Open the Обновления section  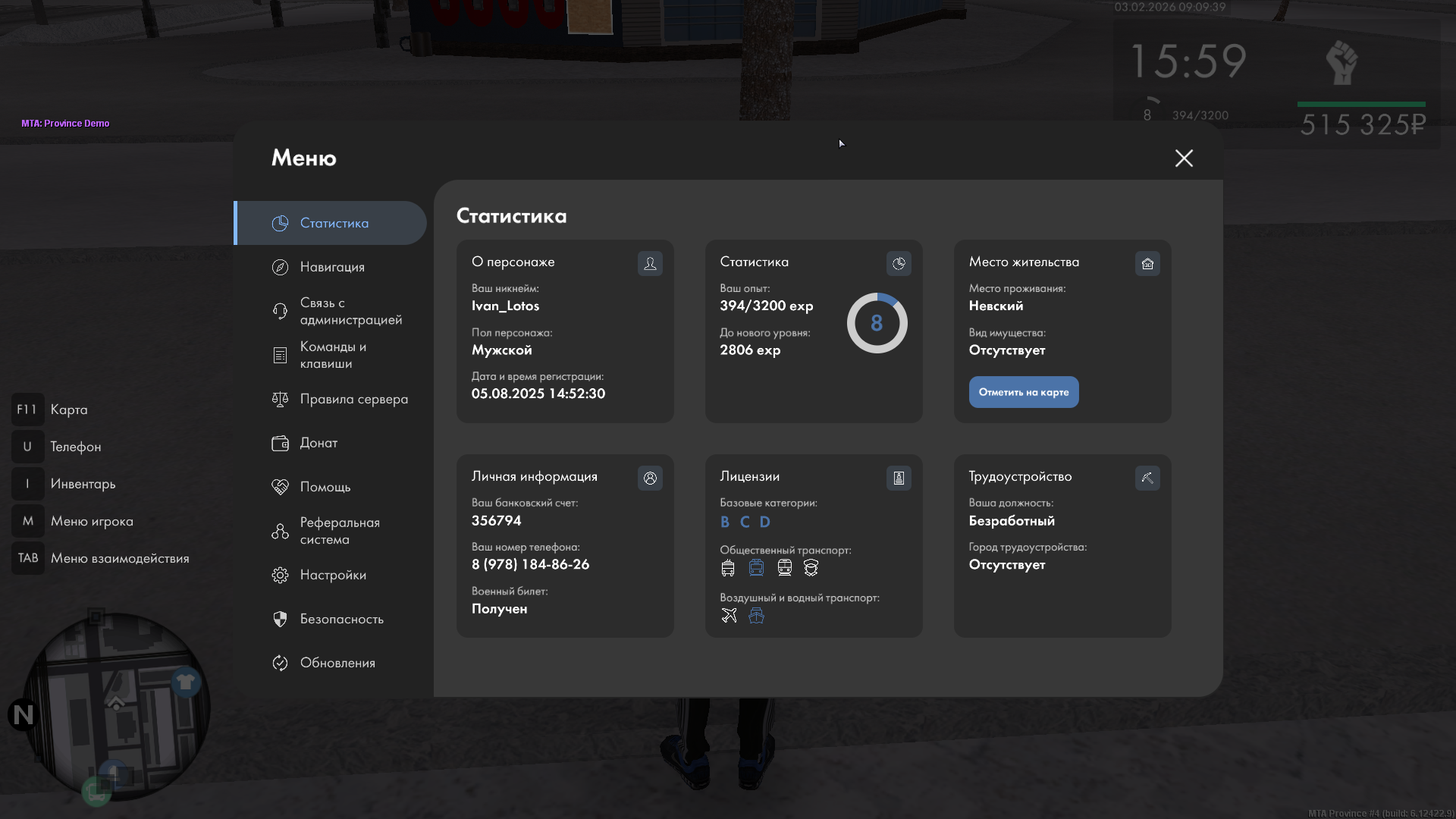(337, 663)
